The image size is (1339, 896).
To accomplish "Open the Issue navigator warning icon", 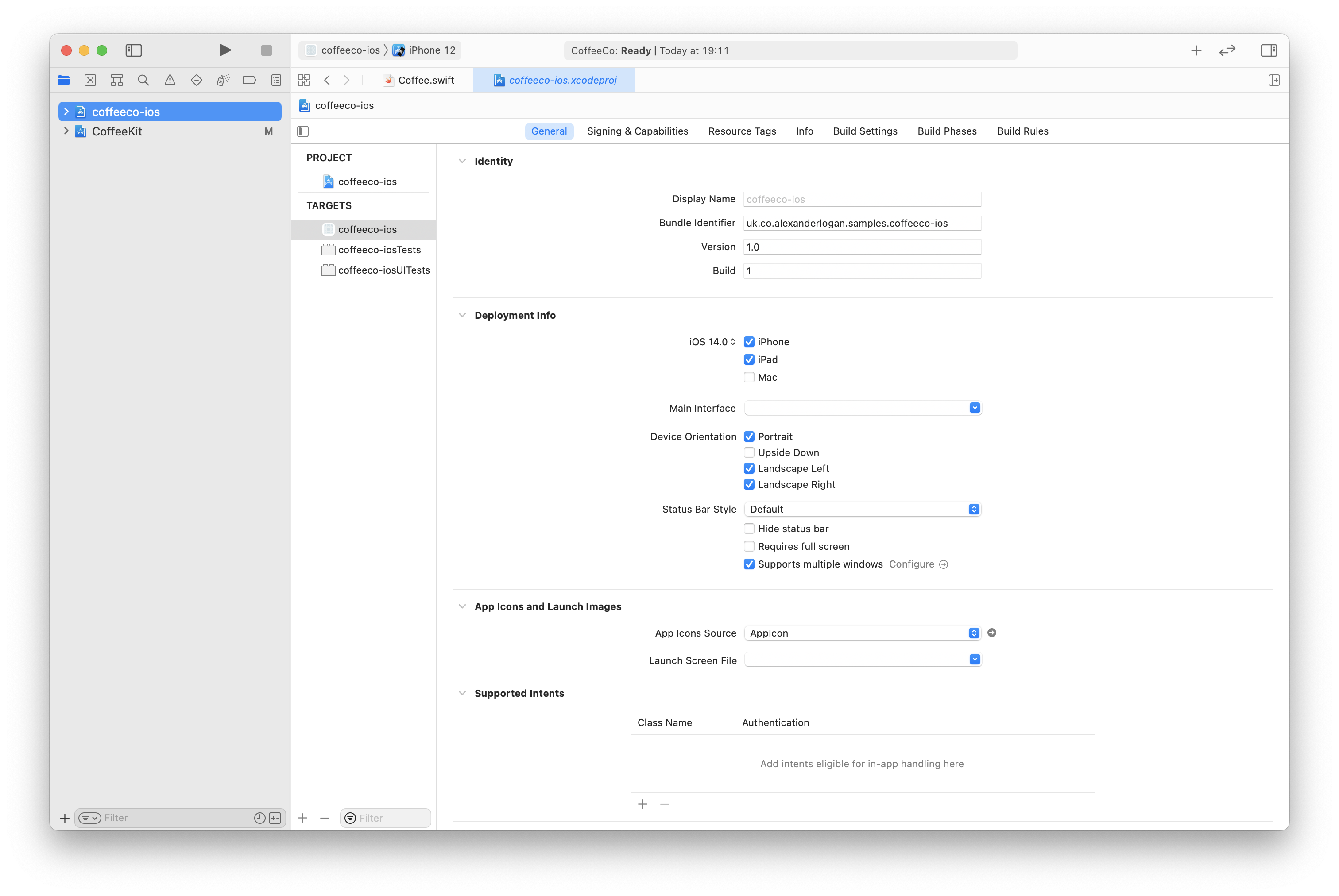I will click(170, 80).
